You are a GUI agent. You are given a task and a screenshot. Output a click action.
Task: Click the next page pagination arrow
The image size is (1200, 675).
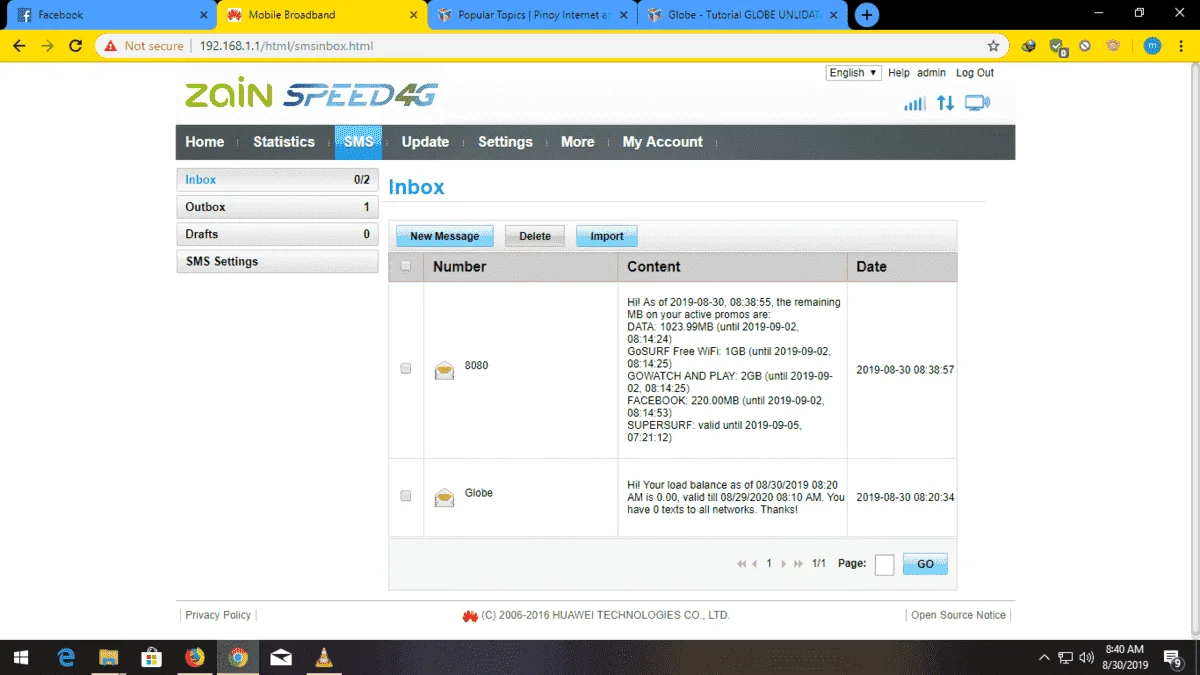coord(784,564)
